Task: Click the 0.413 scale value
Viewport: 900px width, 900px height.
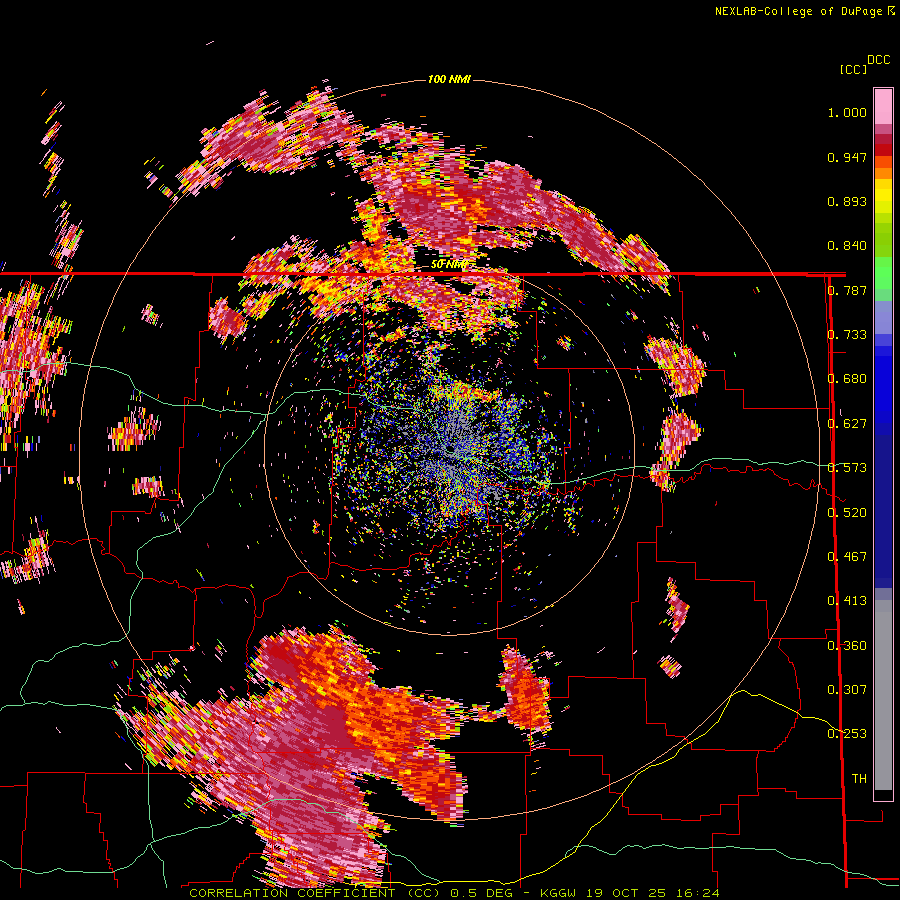Action: pos(847,601)
